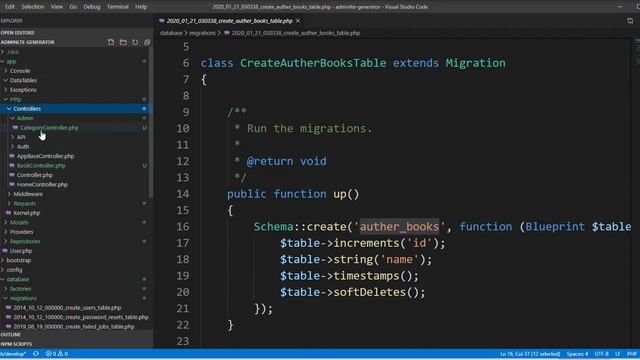Viewport: 640px width, 360px height.
Task: Expand the Exceptions folder
Action: tap(6, 90)
